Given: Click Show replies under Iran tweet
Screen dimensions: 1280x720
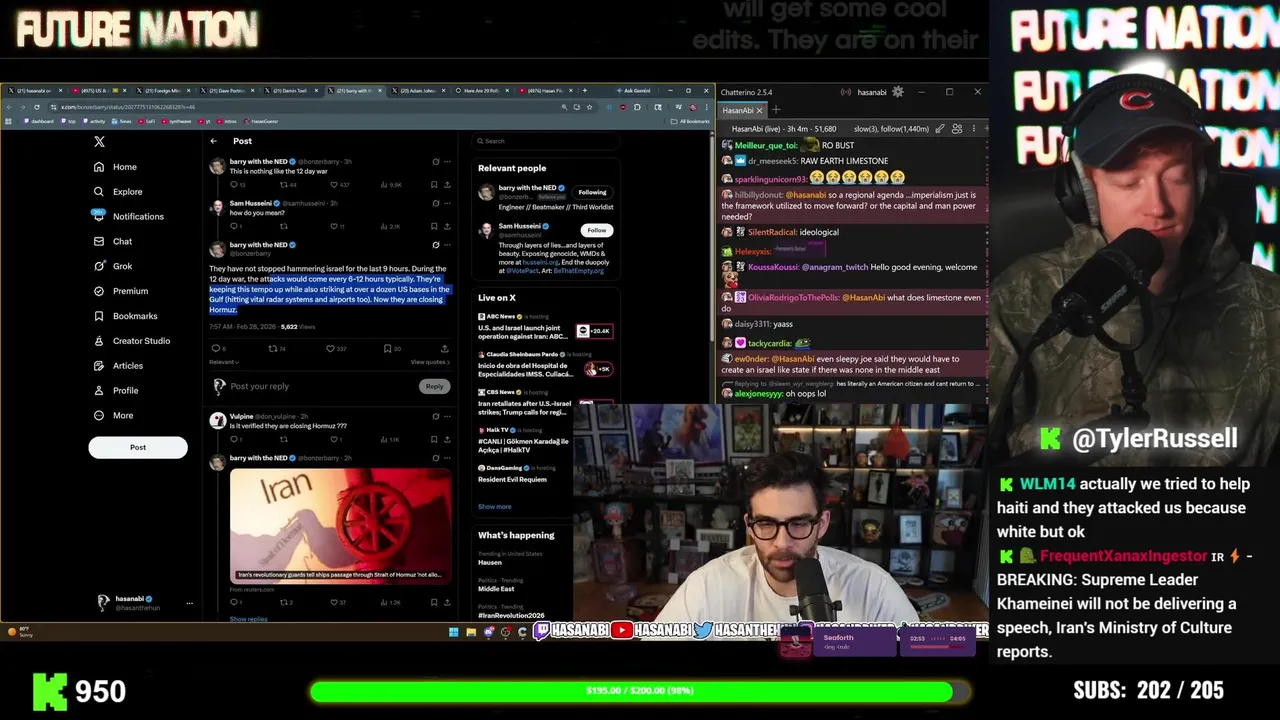Looking at the screenshot, I should click(248, 619).
